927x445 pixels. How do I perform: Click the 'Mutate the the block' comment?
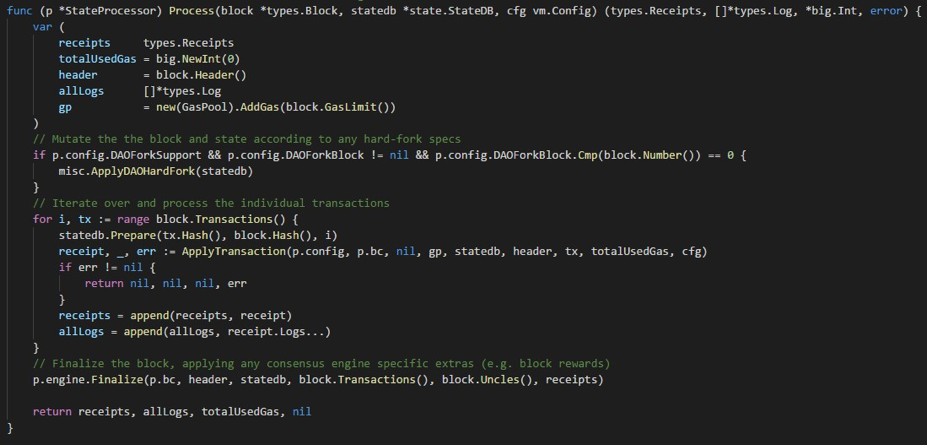pyautogui.click(x=247, y=139)
